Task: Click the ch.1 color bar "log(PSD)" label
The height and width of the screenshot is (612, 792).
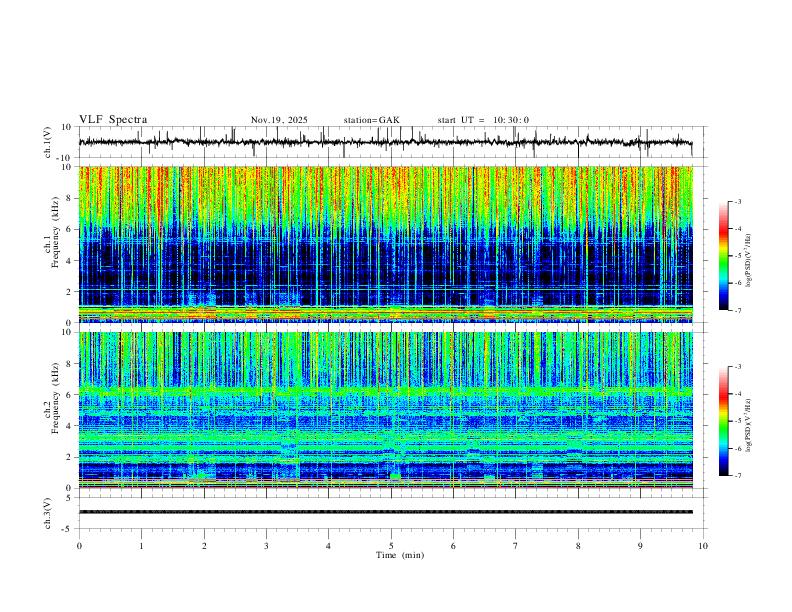Action: tap(749, 261)
